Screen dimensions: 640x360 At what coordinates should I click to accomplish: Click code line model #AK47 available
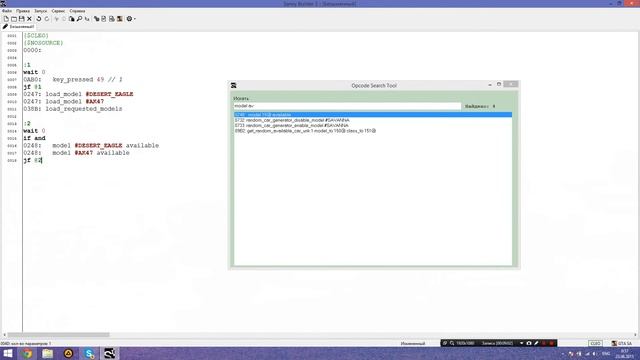(76, 153)
